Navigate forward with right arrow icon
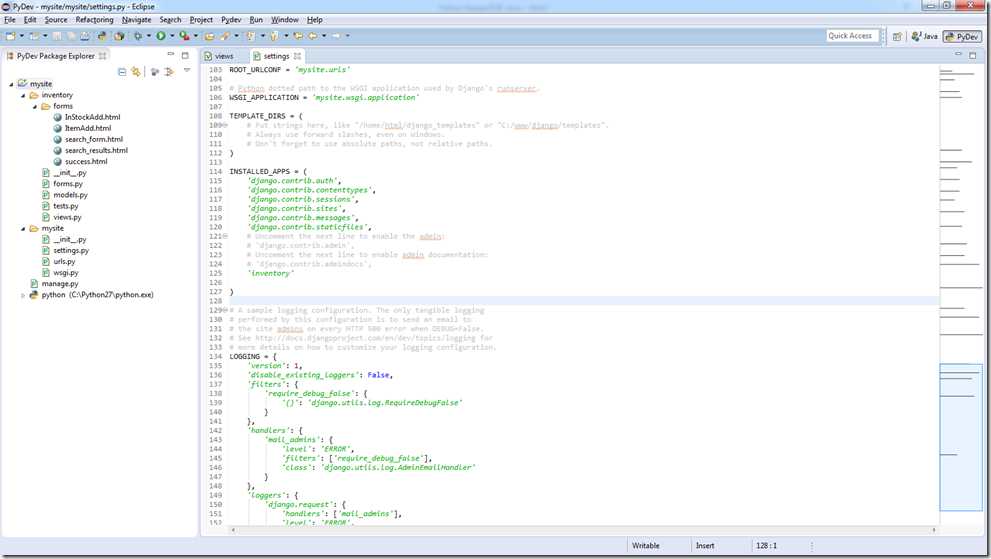Screen dimensions: 991x559 (336, 36)
